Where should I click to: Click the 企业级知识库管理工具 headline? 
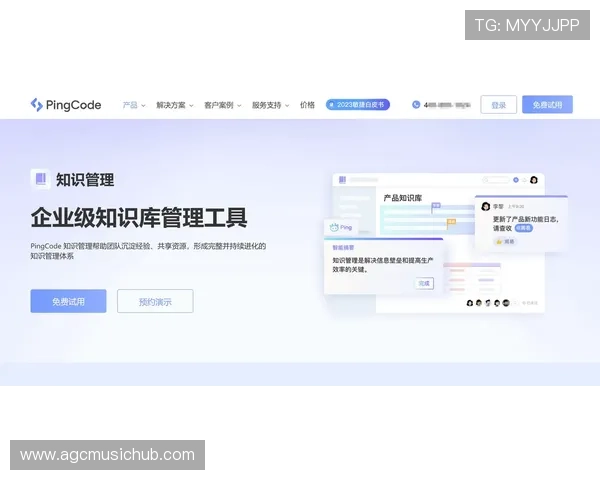tap(139, 217)
